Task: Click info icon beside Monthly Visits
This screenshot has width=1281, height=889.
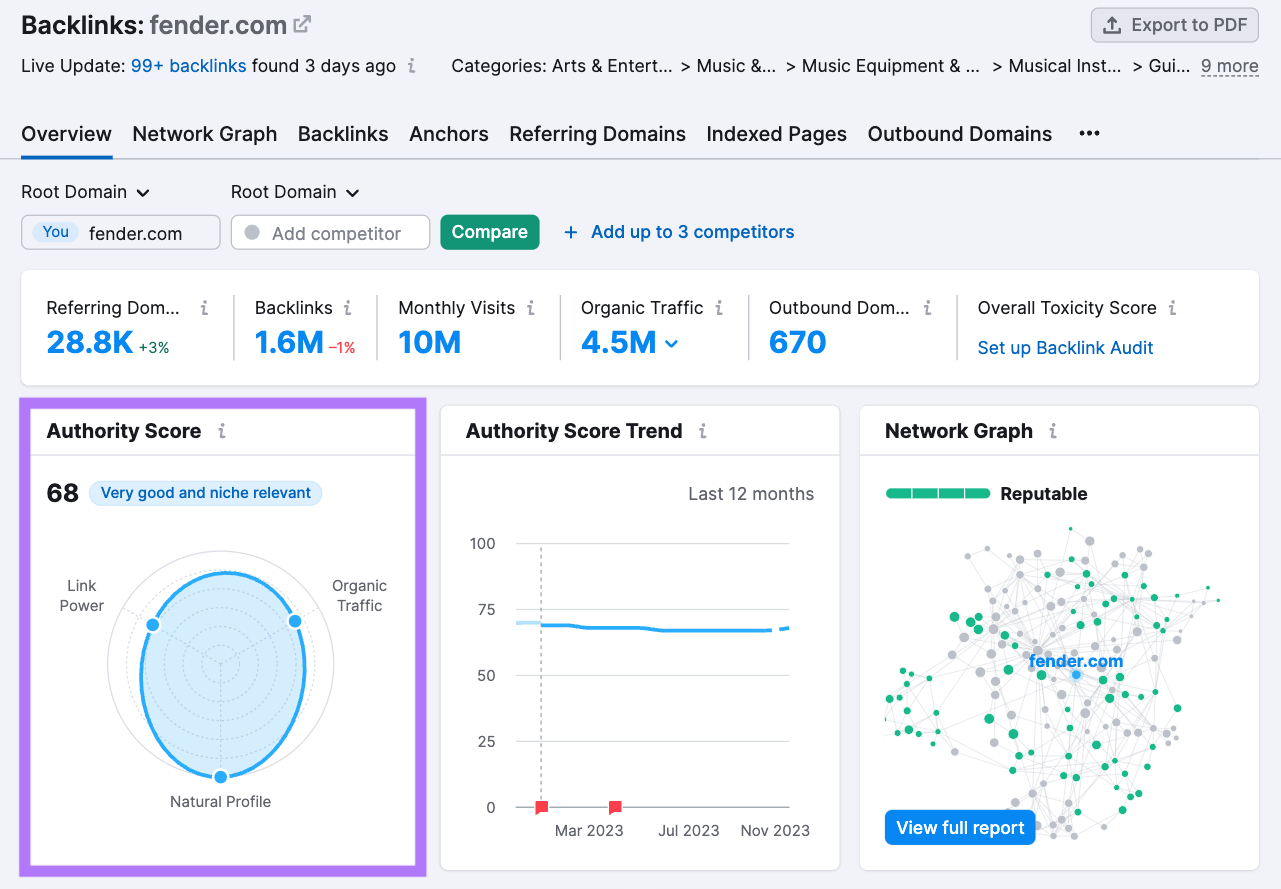Action: [531, 308]
